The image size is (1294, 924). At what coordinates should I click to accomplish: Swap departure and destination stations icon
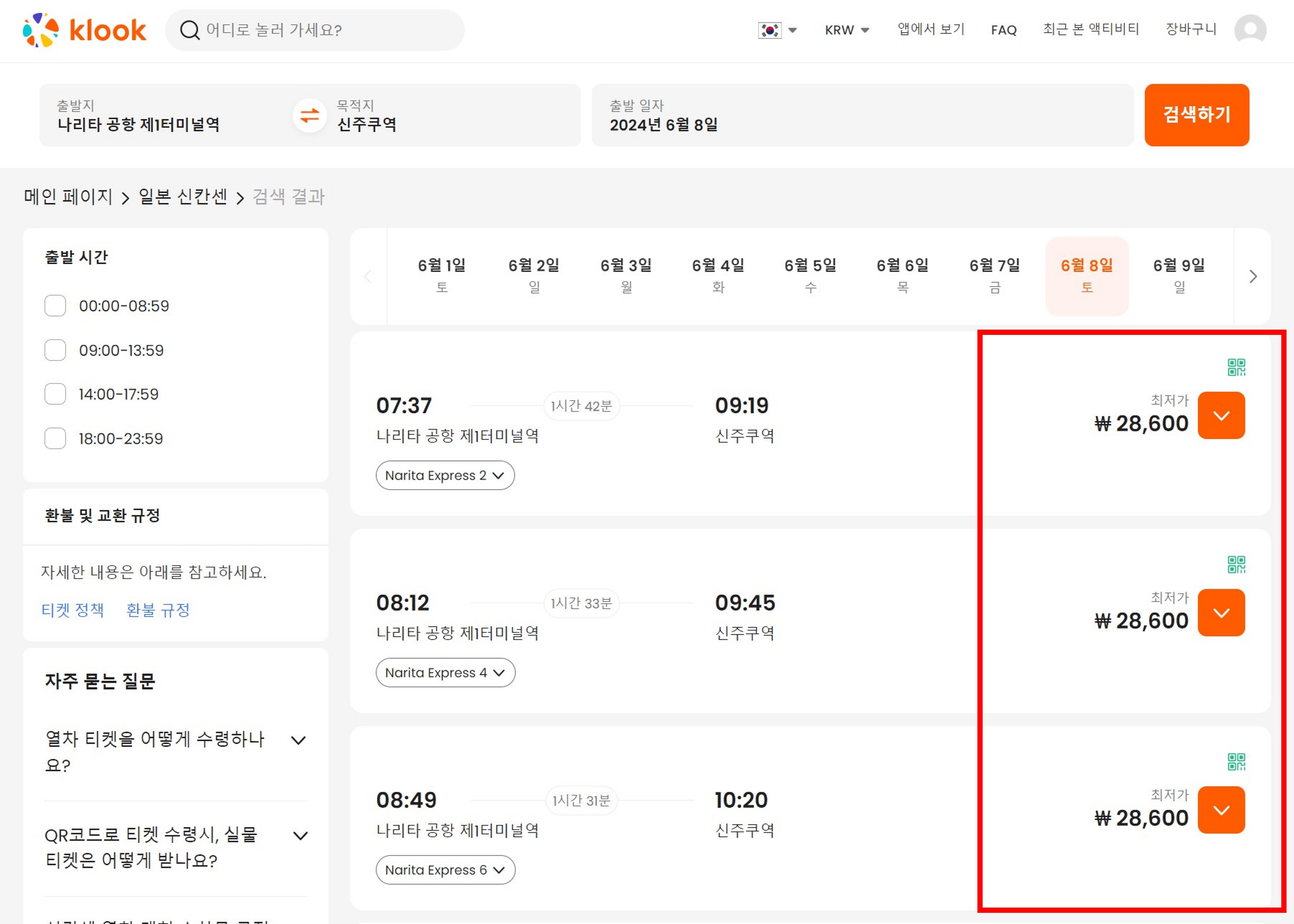click(309, 115)
